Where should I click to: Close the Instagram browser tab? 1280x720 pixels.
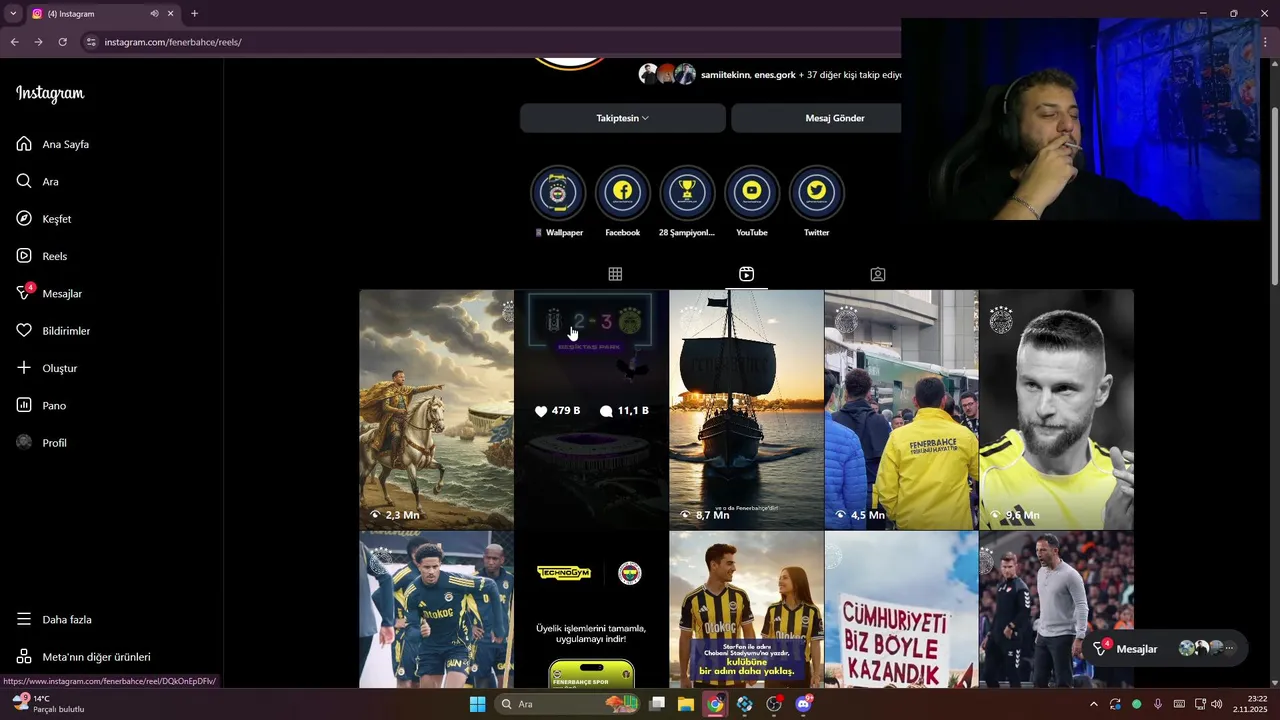point(170,14)
